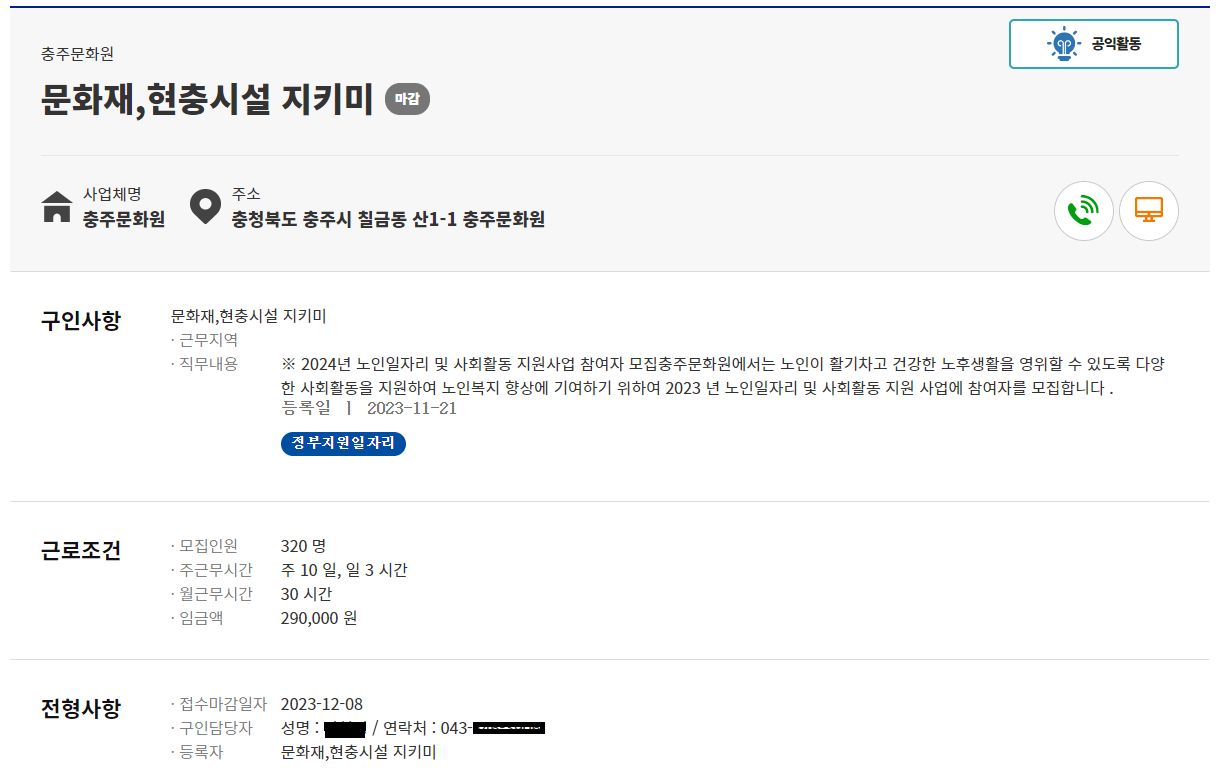Click the 주소 label

[246, 194]
